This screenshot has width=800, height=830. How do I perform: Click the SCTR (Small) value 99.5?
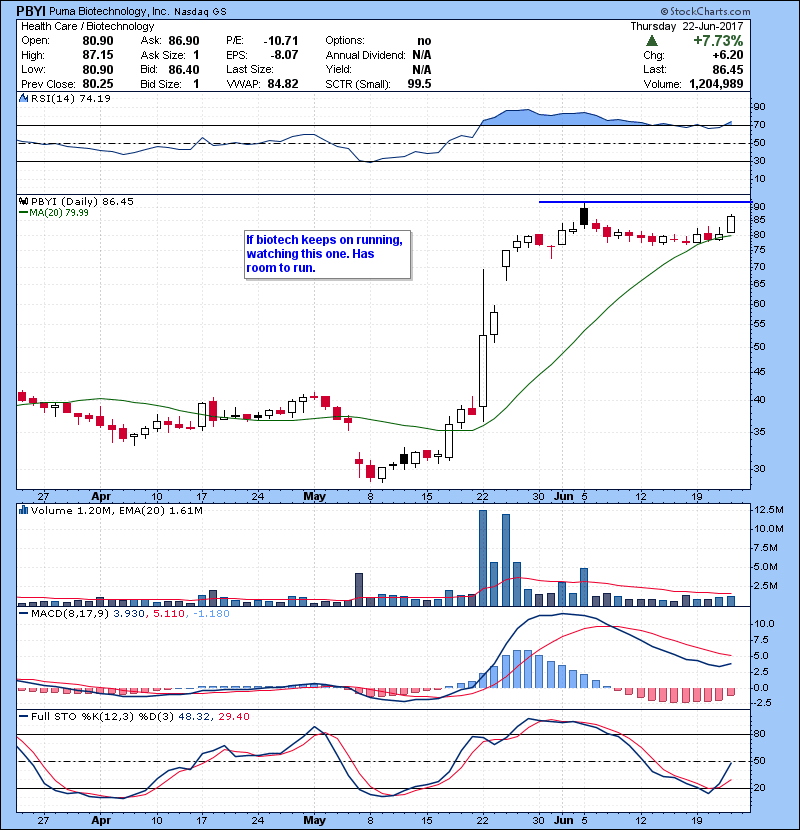pyautogui.click(x=419, y=84)
